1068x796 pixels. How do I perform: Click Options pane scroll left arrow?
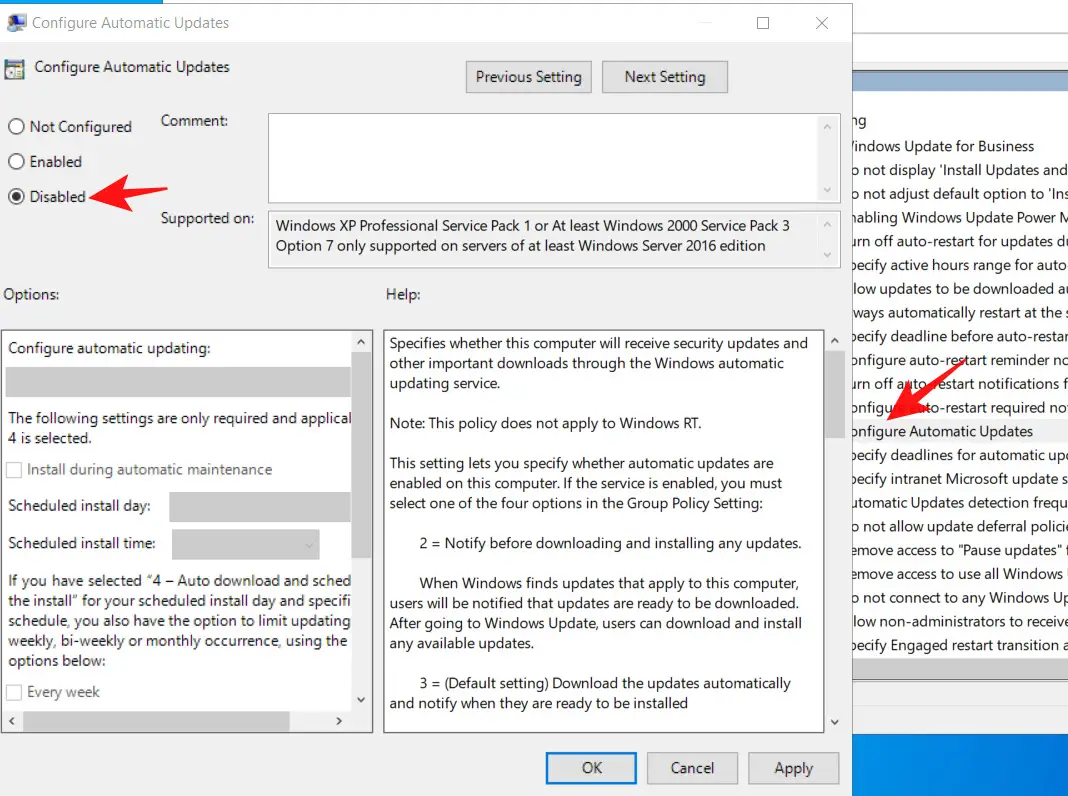point(12,721)
